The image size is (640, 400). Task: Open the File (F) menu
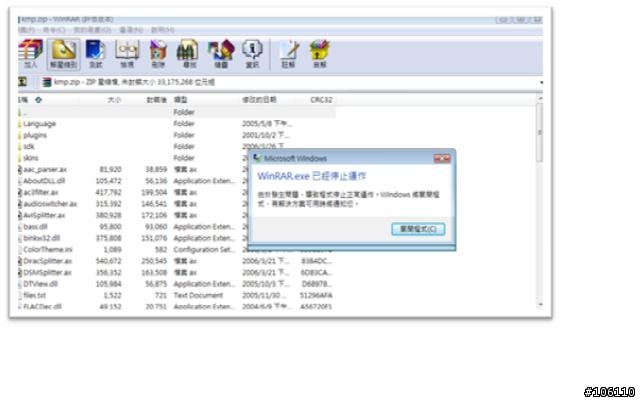pos(27,30)
